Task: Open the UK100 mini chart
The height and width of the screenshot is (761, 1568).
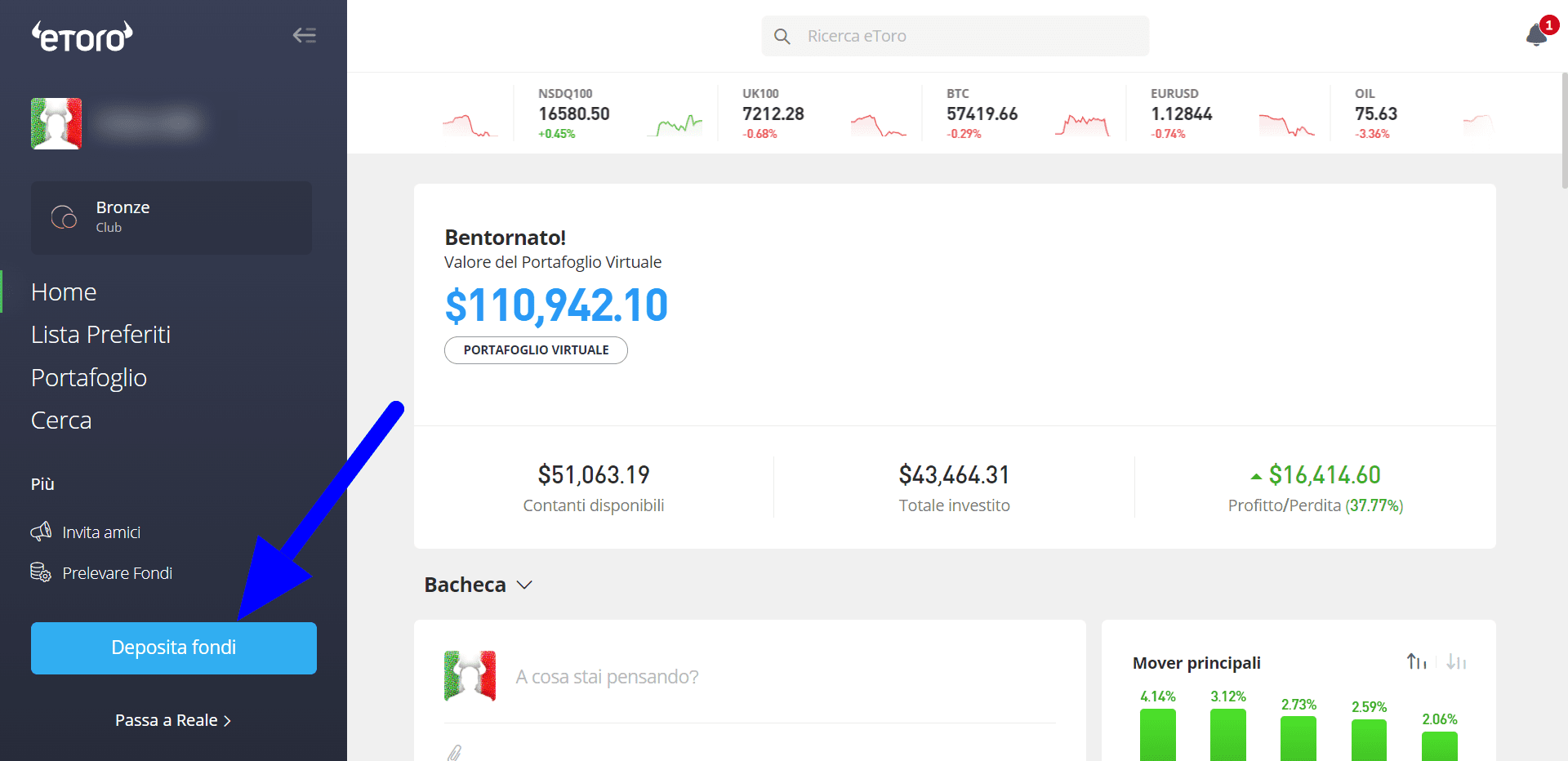Action: [x=879, y=125]
